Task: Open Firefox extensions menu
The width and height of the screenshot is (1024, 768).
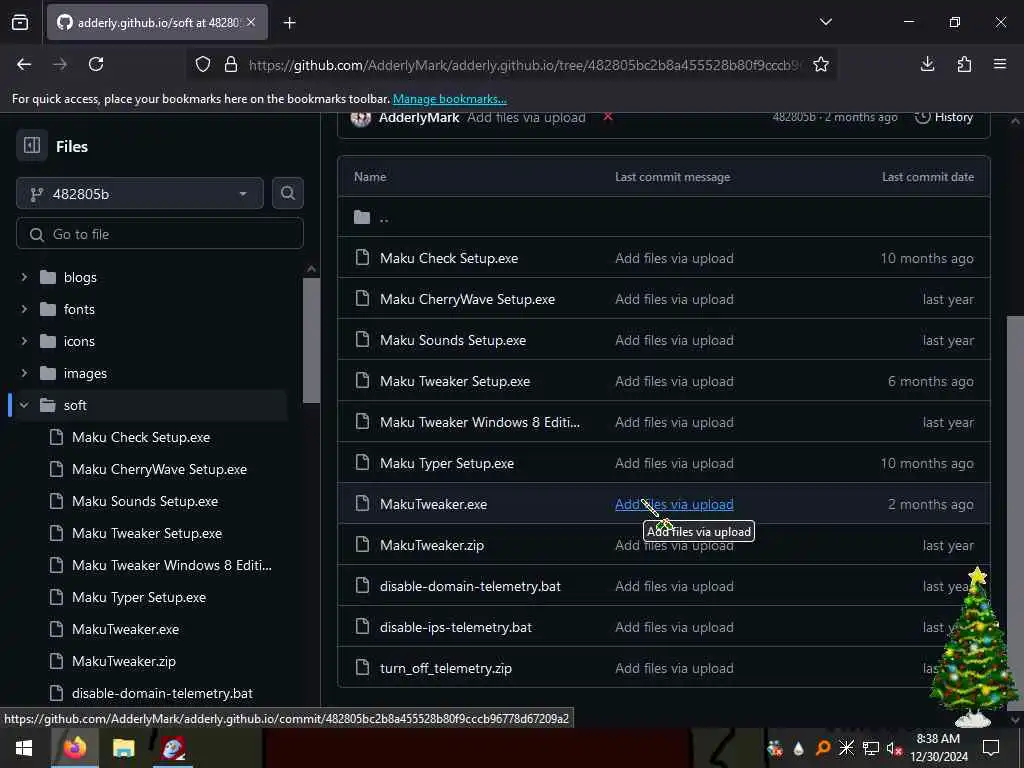Action: coord(964,64)
